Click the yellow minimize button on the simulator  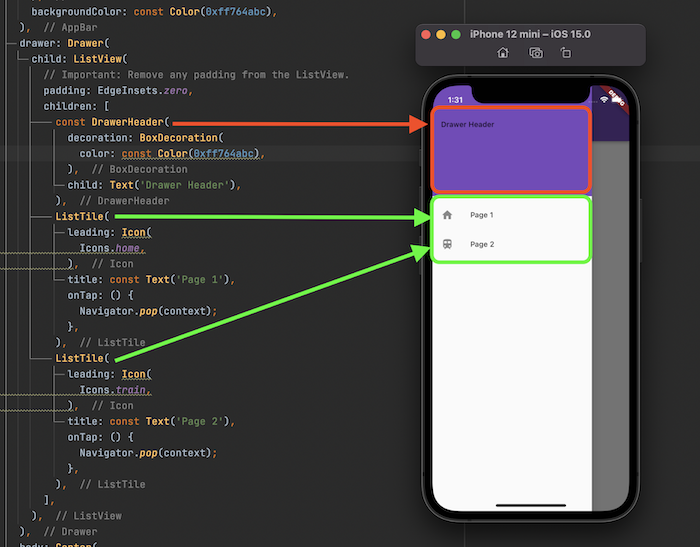tap(441, 34)
